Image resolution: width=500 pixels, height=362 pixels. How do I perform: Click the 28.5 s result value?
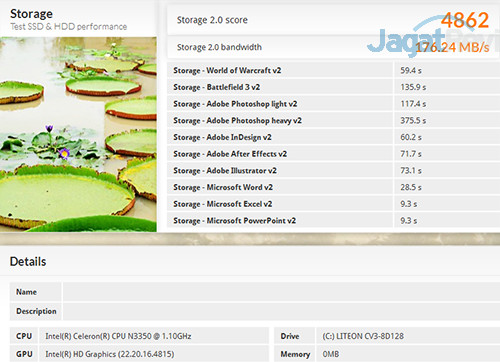click(x=411, y=187)
